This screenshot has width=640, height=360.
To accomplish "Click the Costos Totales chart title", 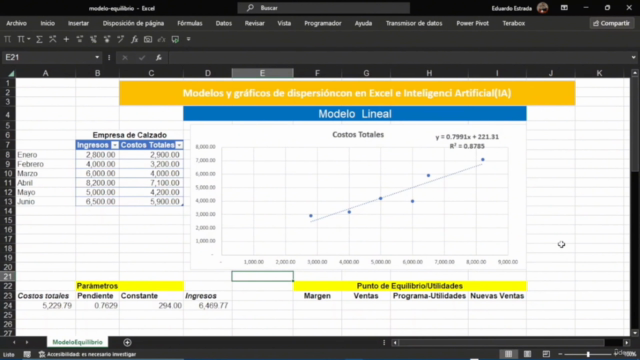I will click(358, 134).
